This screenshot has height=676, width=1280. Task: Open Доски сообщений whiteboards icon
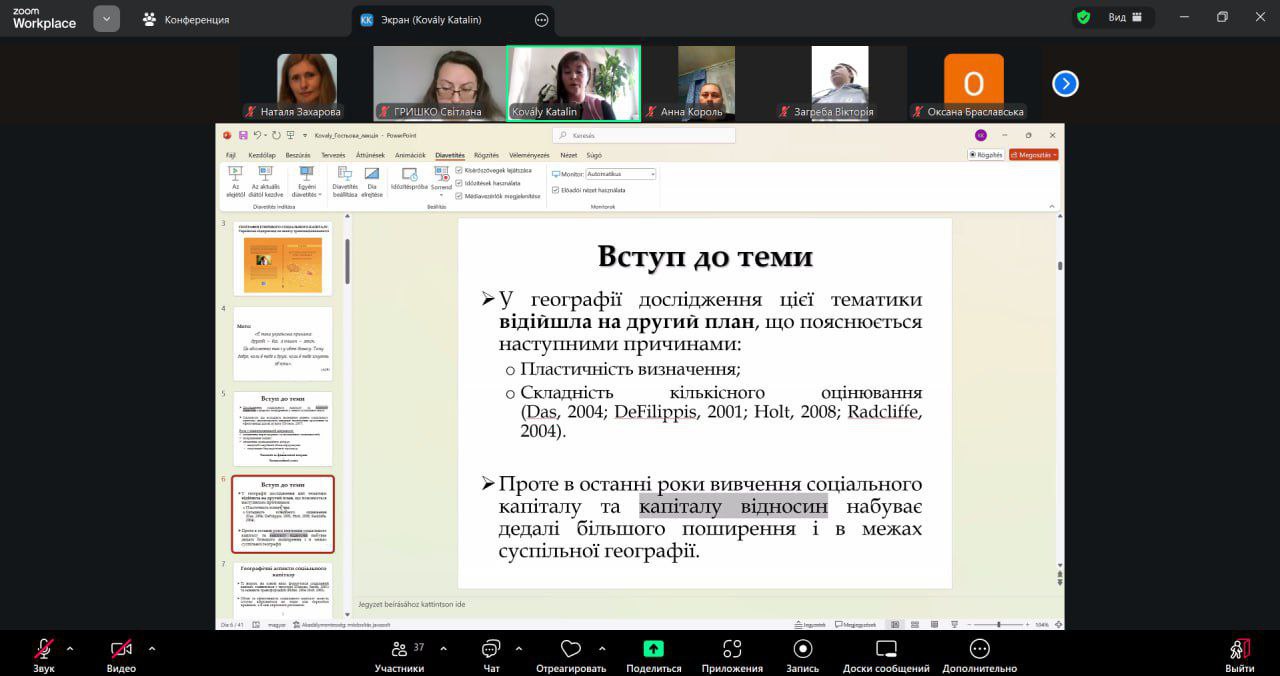coord(886,649)
